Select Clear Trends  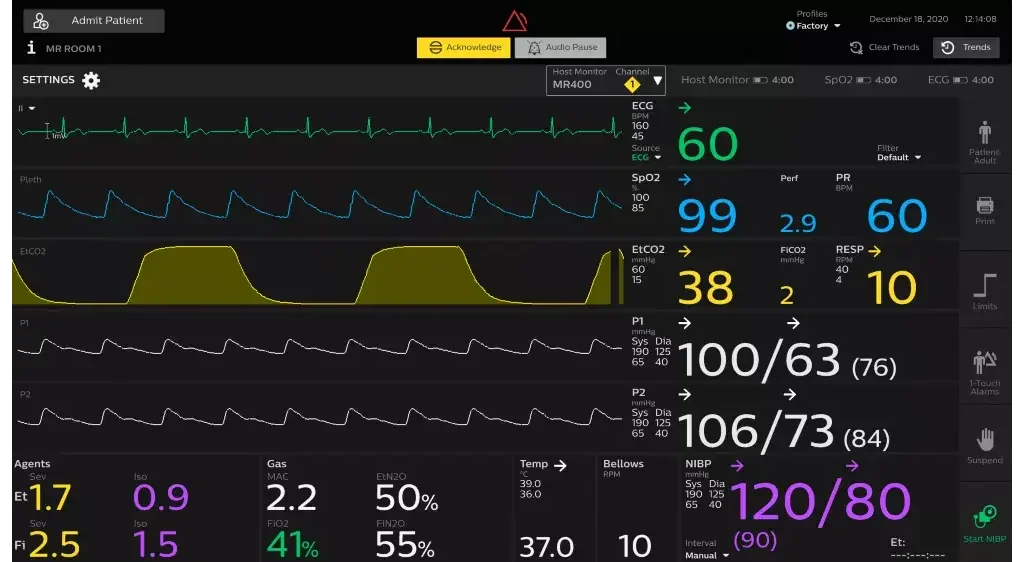click(x=884, y=47)
